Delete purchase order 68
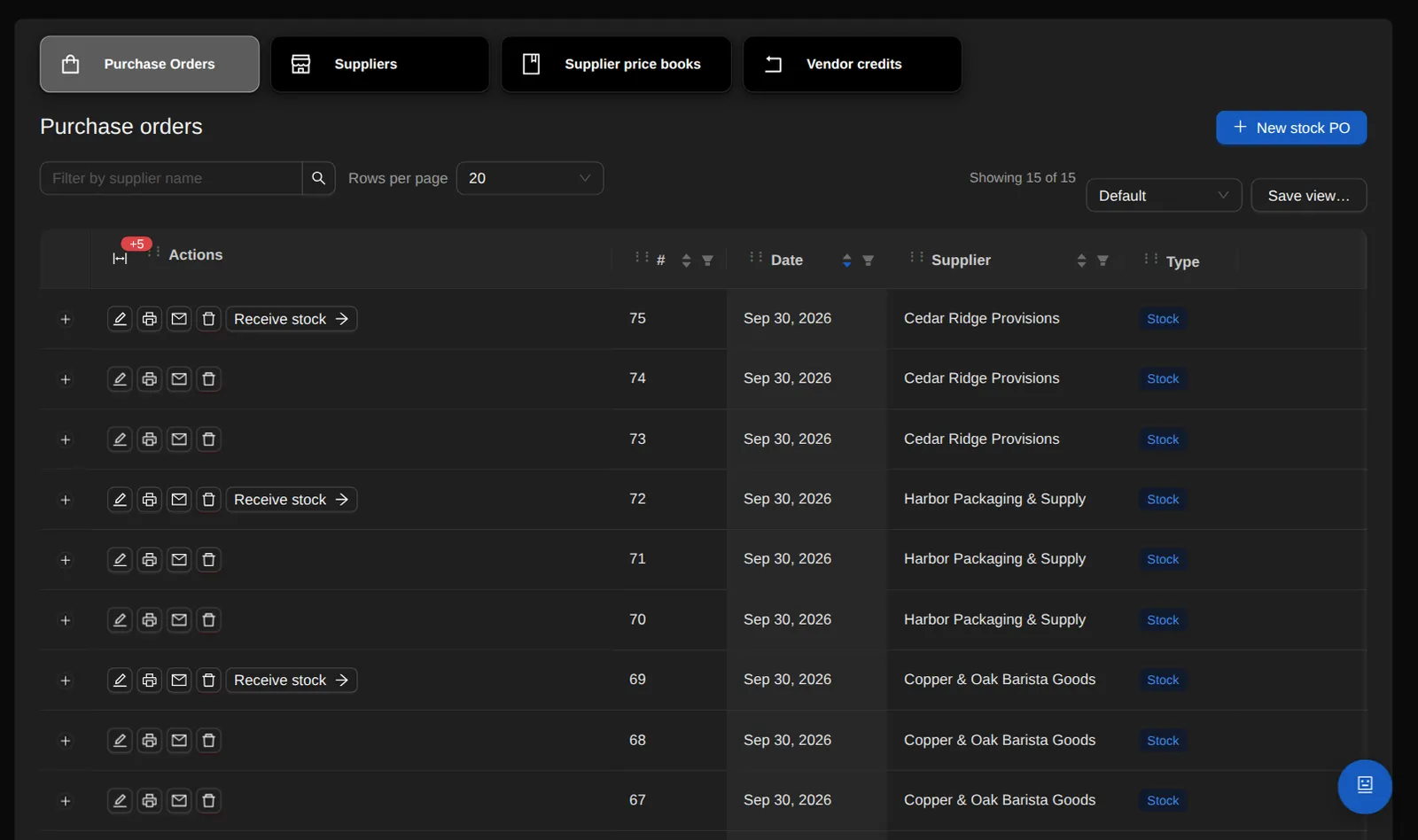 coord(209,741)
